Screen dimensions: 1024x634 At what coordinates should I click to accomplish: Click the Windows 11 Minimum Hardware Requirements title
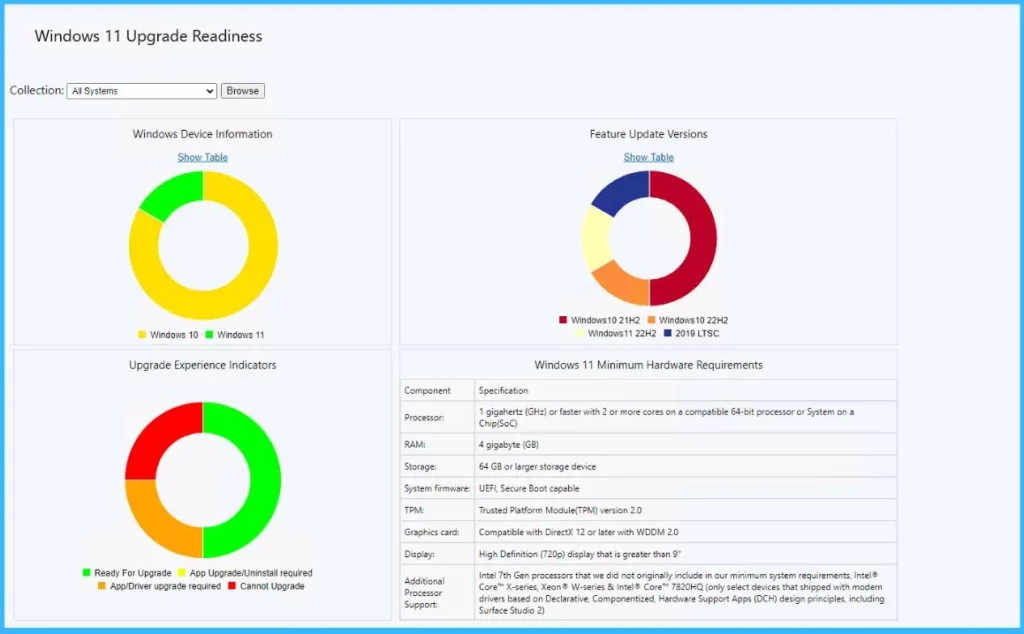click(648, 365)
